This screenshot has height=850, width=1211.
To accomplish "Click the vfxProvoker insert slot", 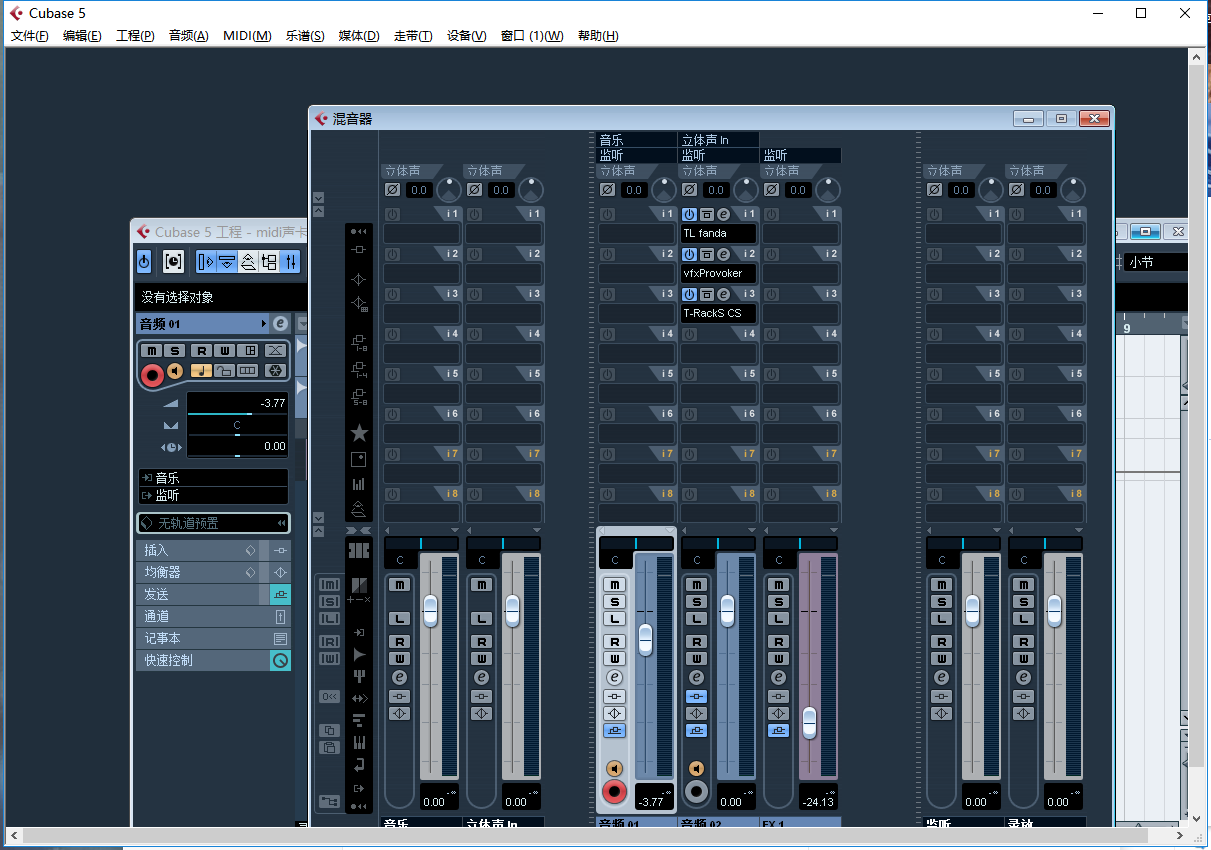I will click(718, 273).
